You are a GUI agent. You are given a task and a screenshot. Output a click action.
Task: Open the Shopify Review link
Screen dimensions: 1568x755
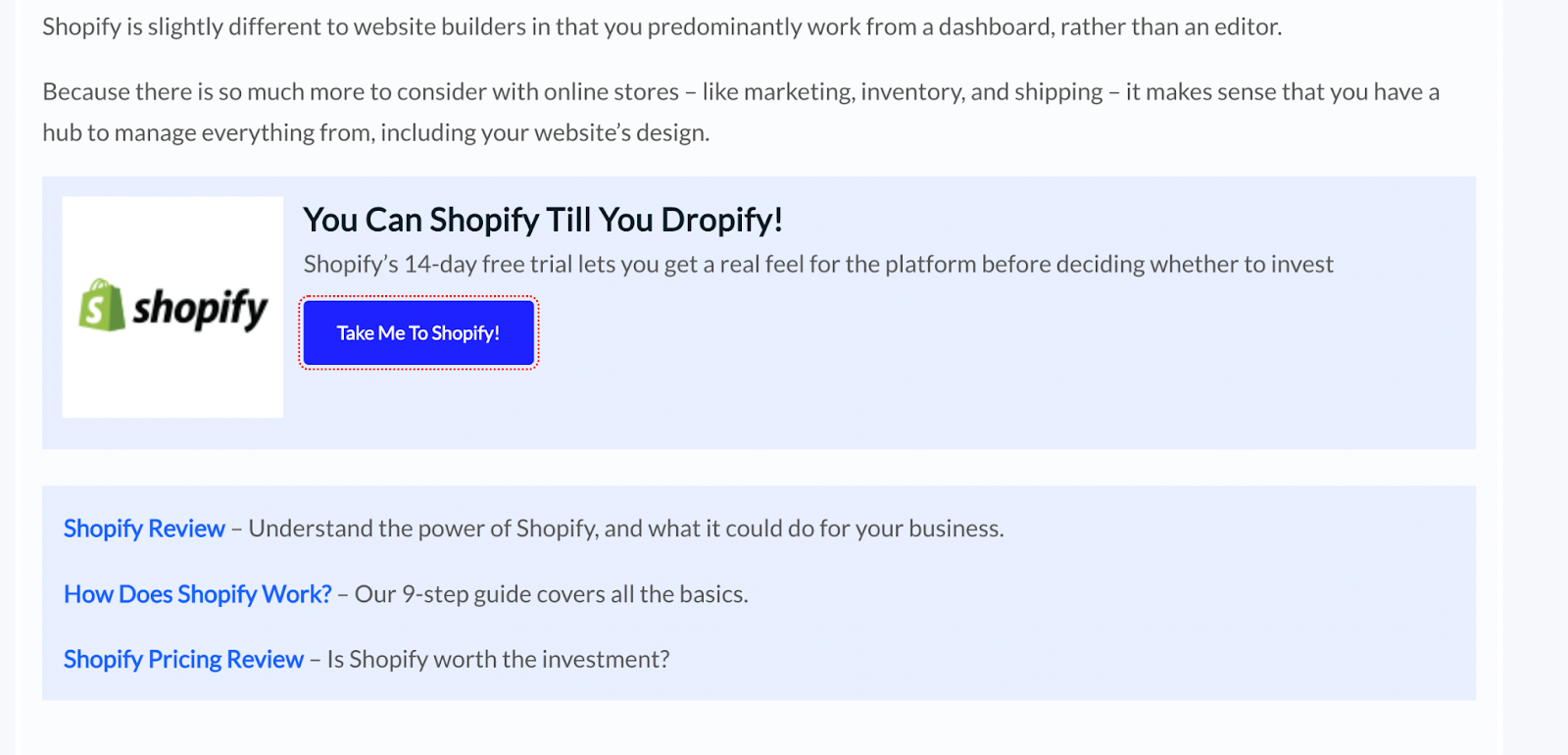pos(144,528)
